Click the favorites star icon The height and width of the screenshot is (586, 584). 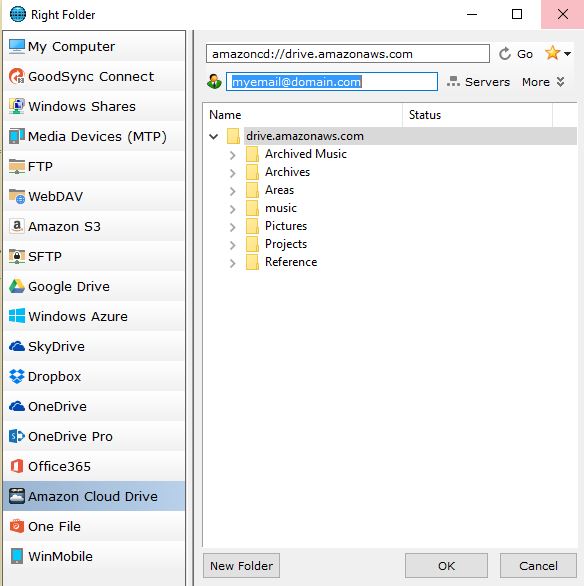point(552,53)
